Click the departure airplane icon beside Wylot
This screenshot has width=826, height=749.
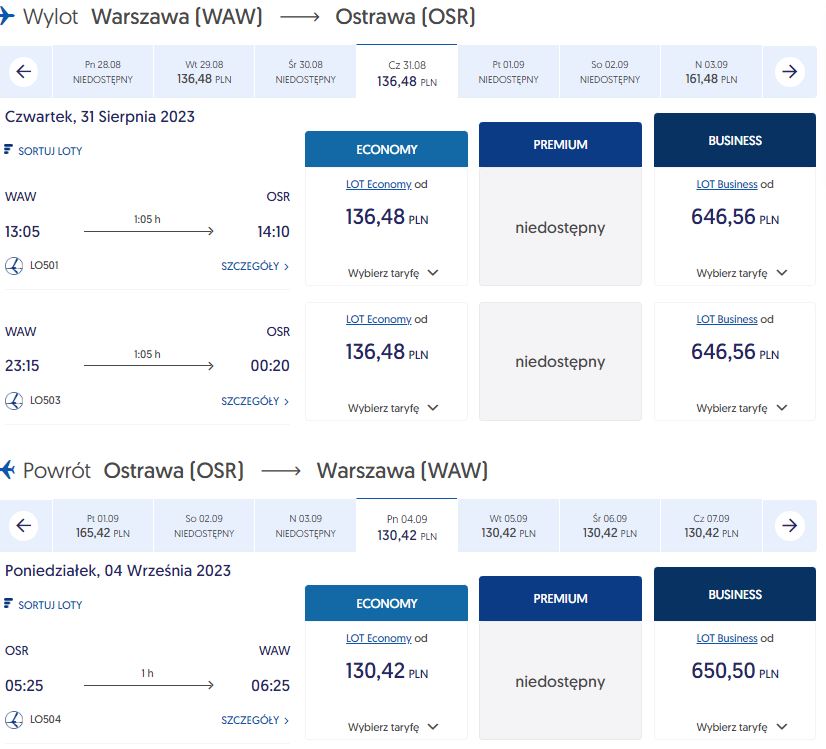coord(6,16)
